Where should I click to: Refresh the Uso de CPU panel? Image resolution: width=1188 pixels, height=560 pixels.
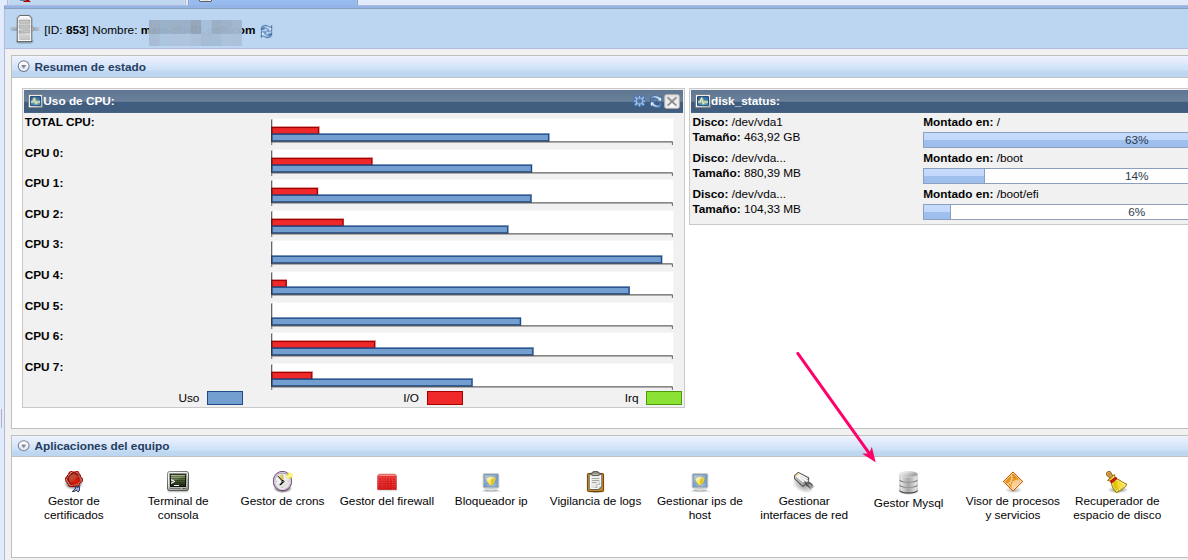coord(656,101)
